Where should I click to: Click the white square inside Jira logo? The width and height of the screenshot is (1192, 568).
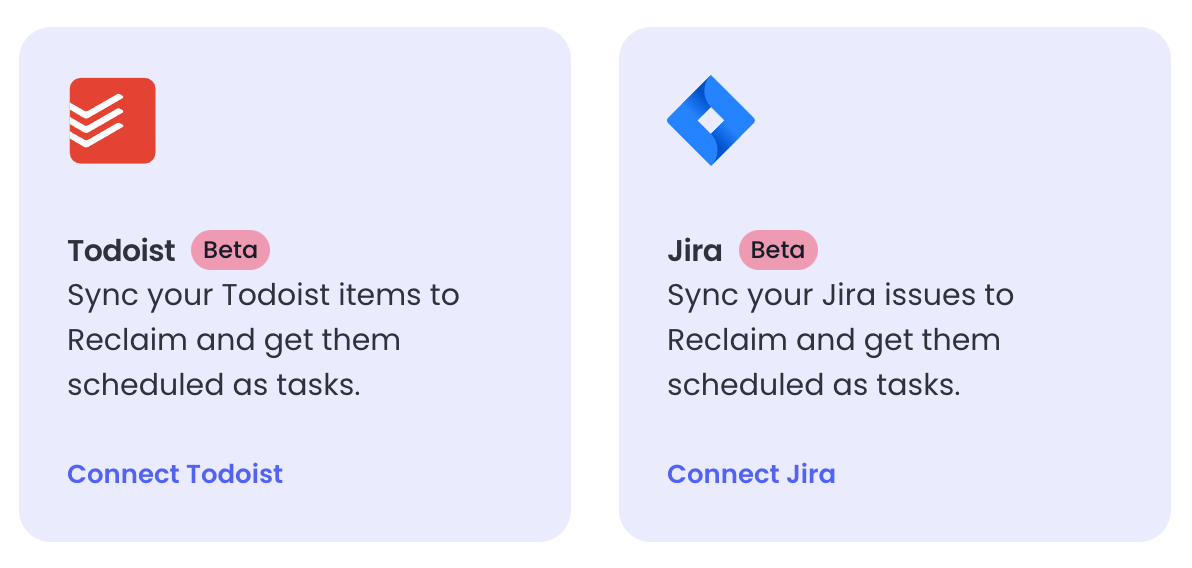[711, 120]
